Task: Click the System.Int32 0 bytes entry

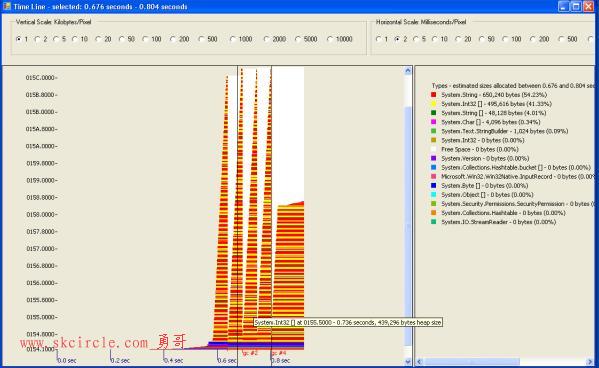Action: tap(482, 140)
